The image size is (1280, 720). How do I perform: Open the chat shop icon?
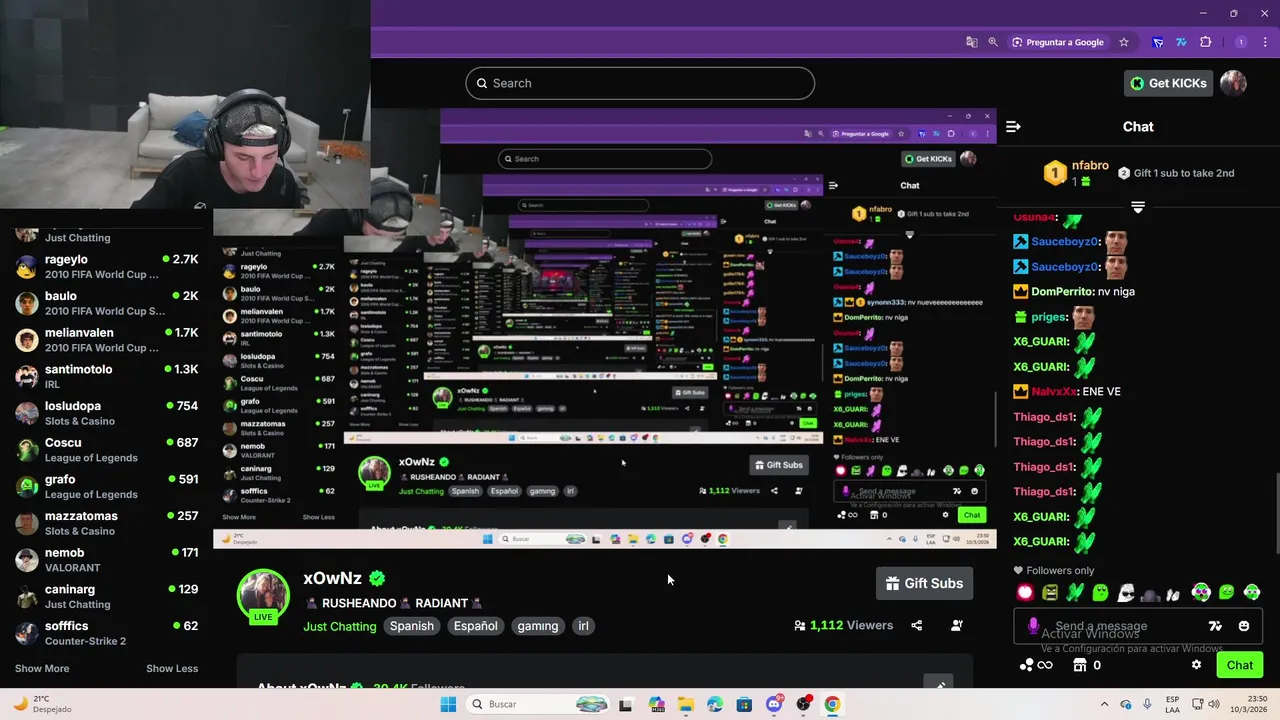coord(1079,665)
